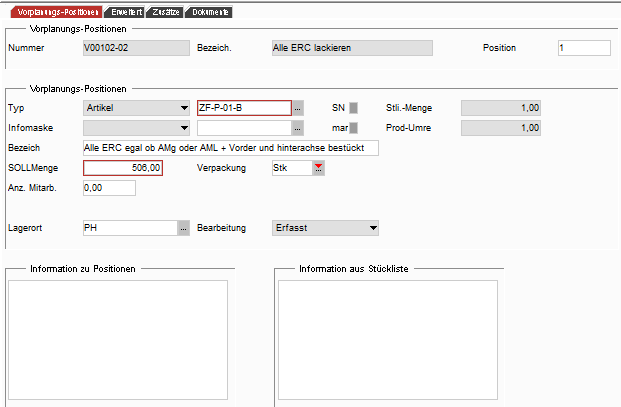Open lookup button next to empty Infomaske field

[x=298, y=128]
